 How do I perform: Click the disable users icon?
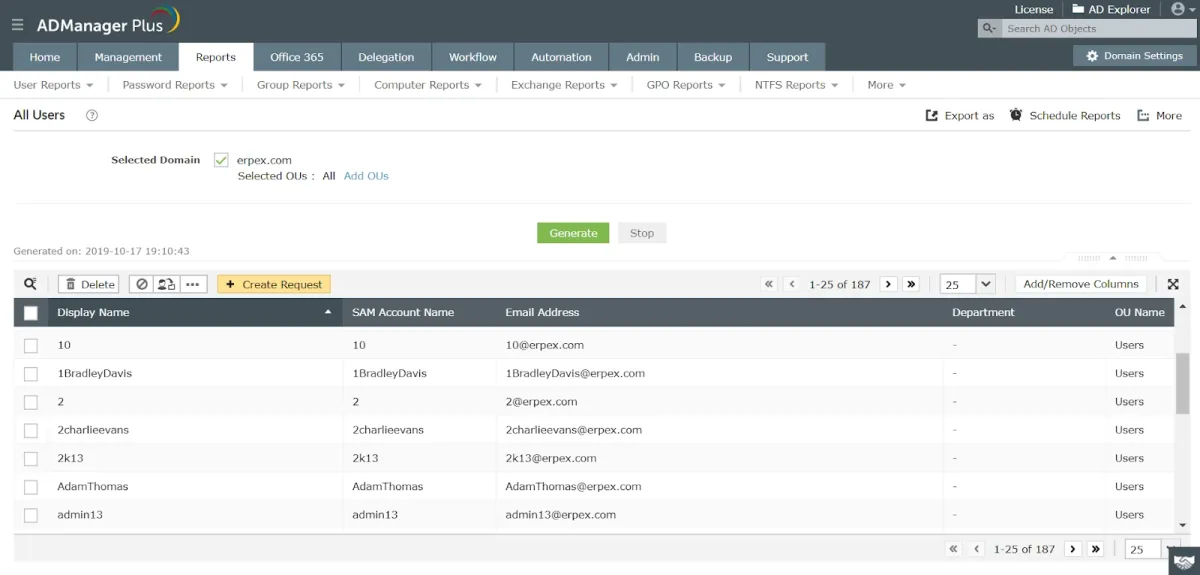pyautogui.click(x=142, y=284)
